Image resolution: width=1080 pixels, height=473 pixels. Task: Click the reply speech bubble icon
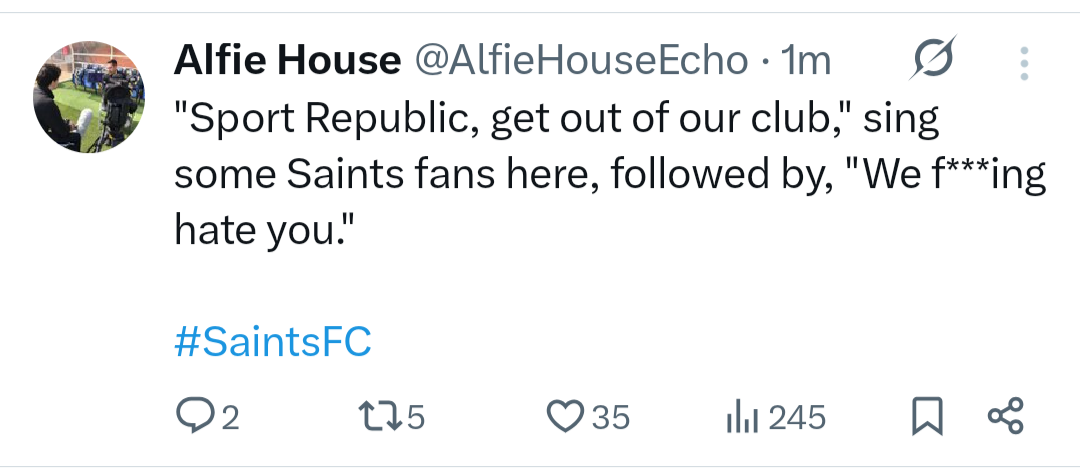192,416
